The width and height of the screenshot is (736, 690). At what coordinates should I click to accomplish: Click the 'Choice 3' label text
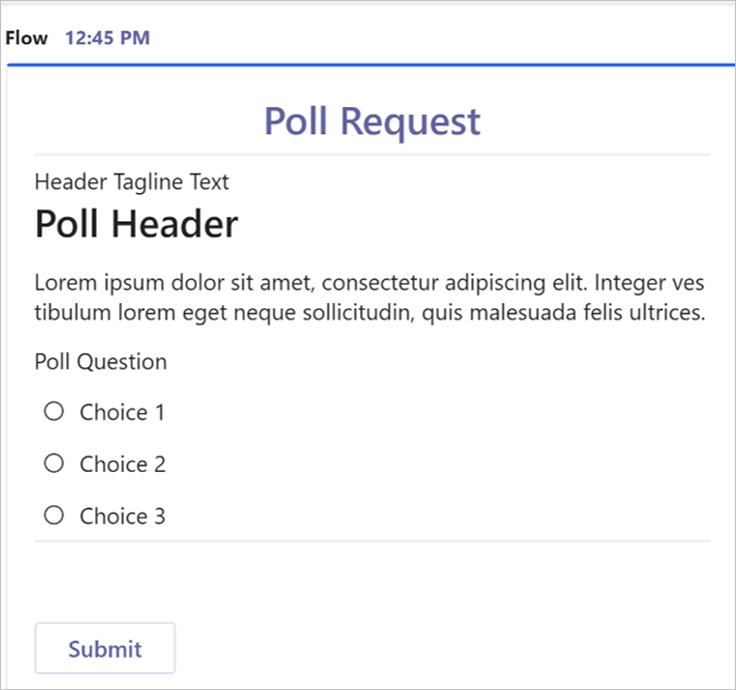tap(122, 516)
